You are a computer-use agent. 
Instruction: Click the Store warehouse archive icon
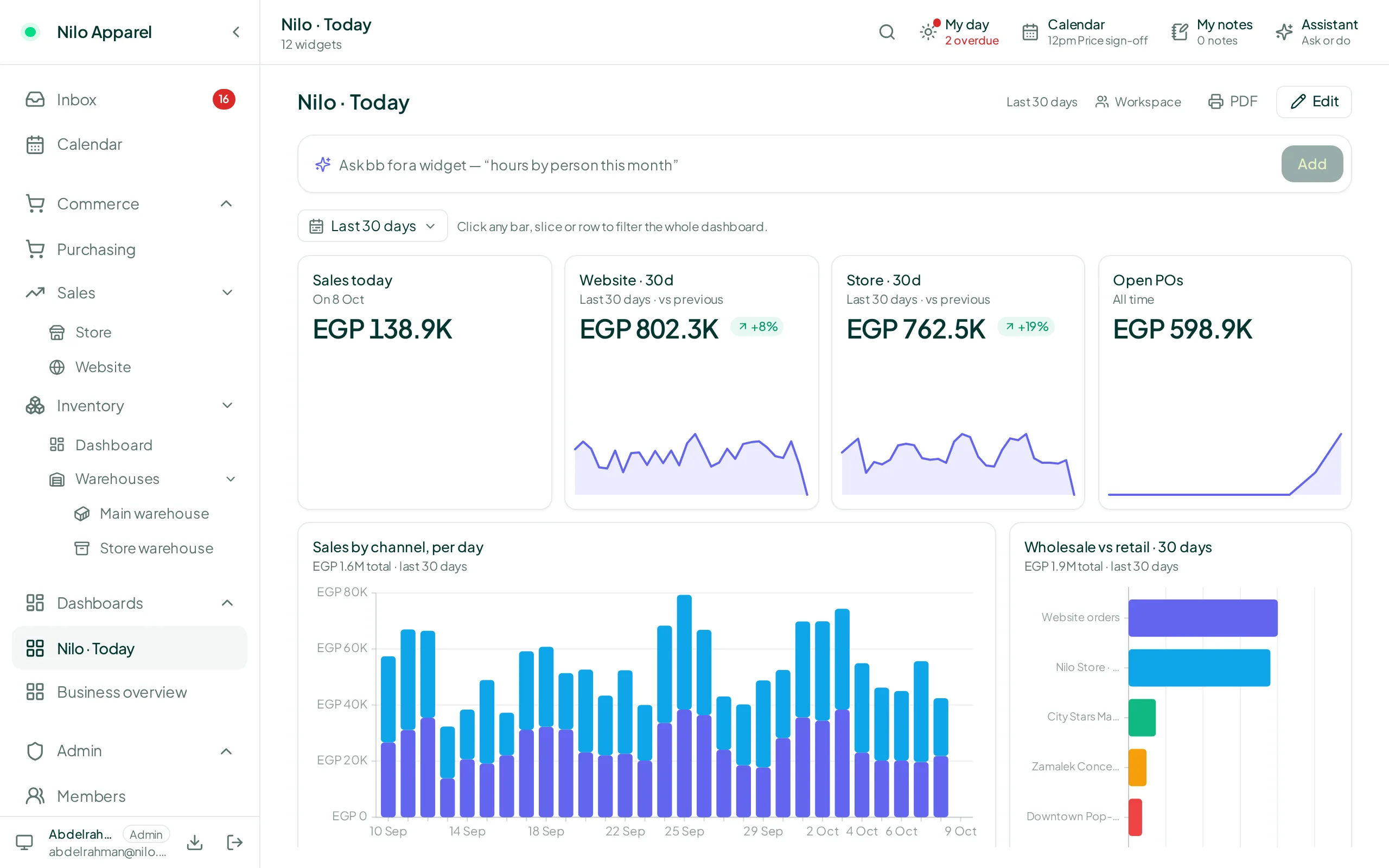pos(81,548)
